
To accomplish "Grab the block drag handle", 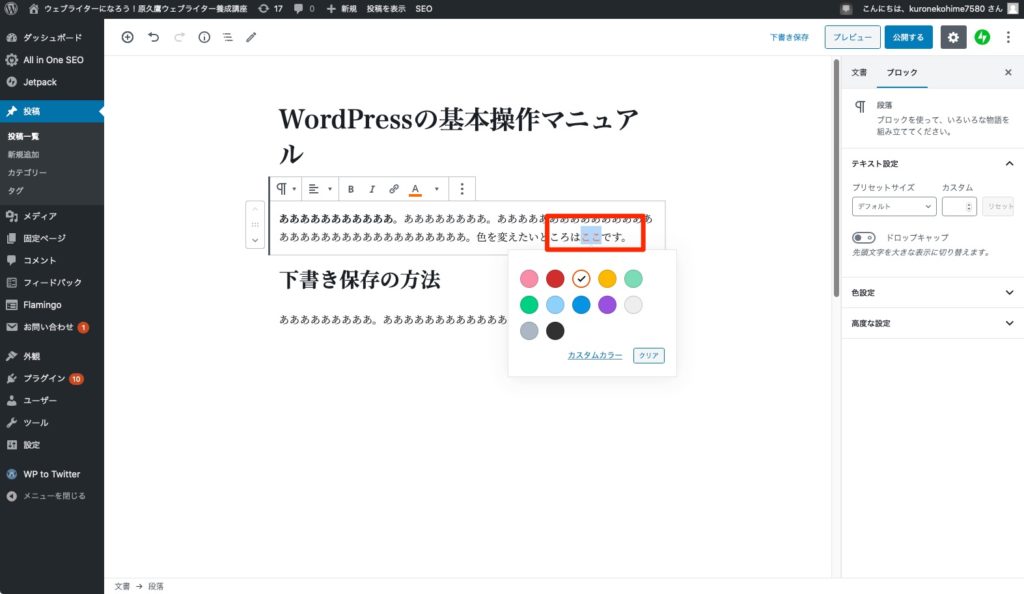I will coord(255,225).
